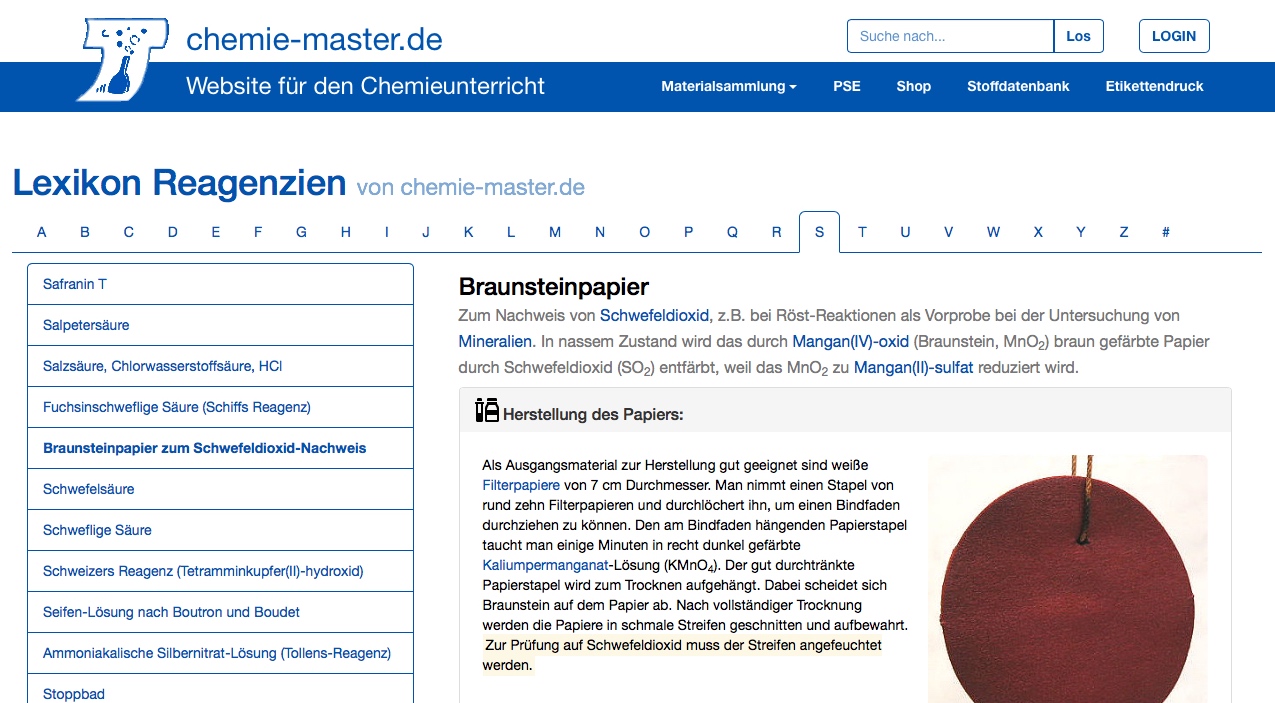1275x703 pixels.
Task: Open the Schwefelsäure list entry
Action: tap(220, 489)
